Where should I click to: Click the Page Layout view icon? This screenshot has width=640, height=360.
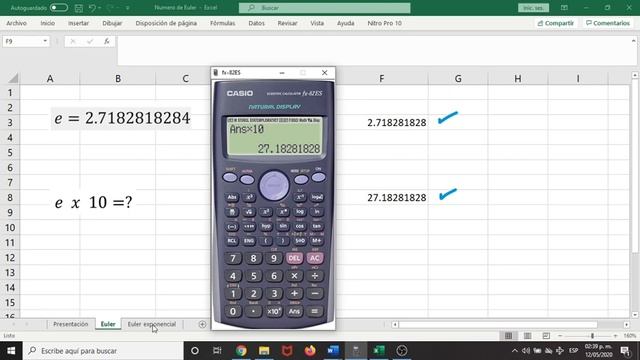[x=527, y=336]
